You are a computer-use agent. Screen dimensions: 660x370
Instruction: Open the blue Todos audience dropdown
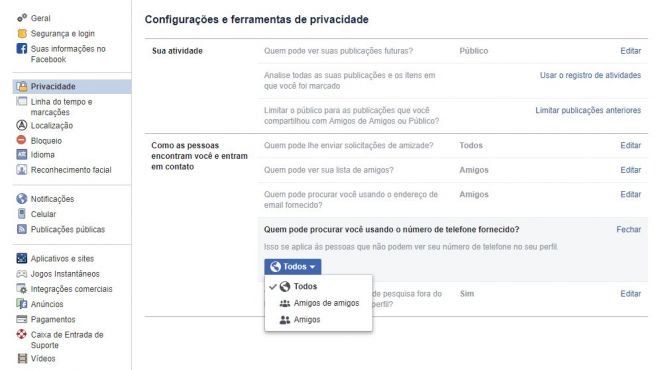(x=293, y=266)
